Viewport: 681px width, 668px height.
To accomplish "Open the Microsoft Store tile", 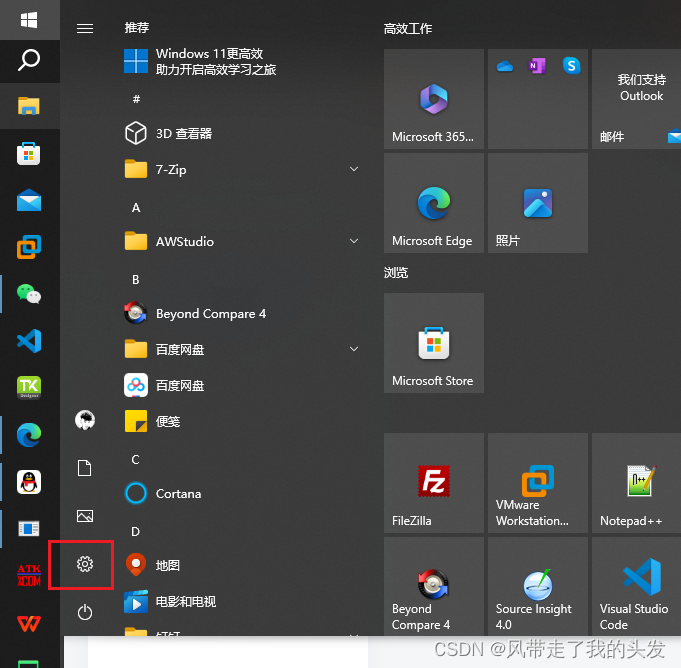I will tap(434, 343).
